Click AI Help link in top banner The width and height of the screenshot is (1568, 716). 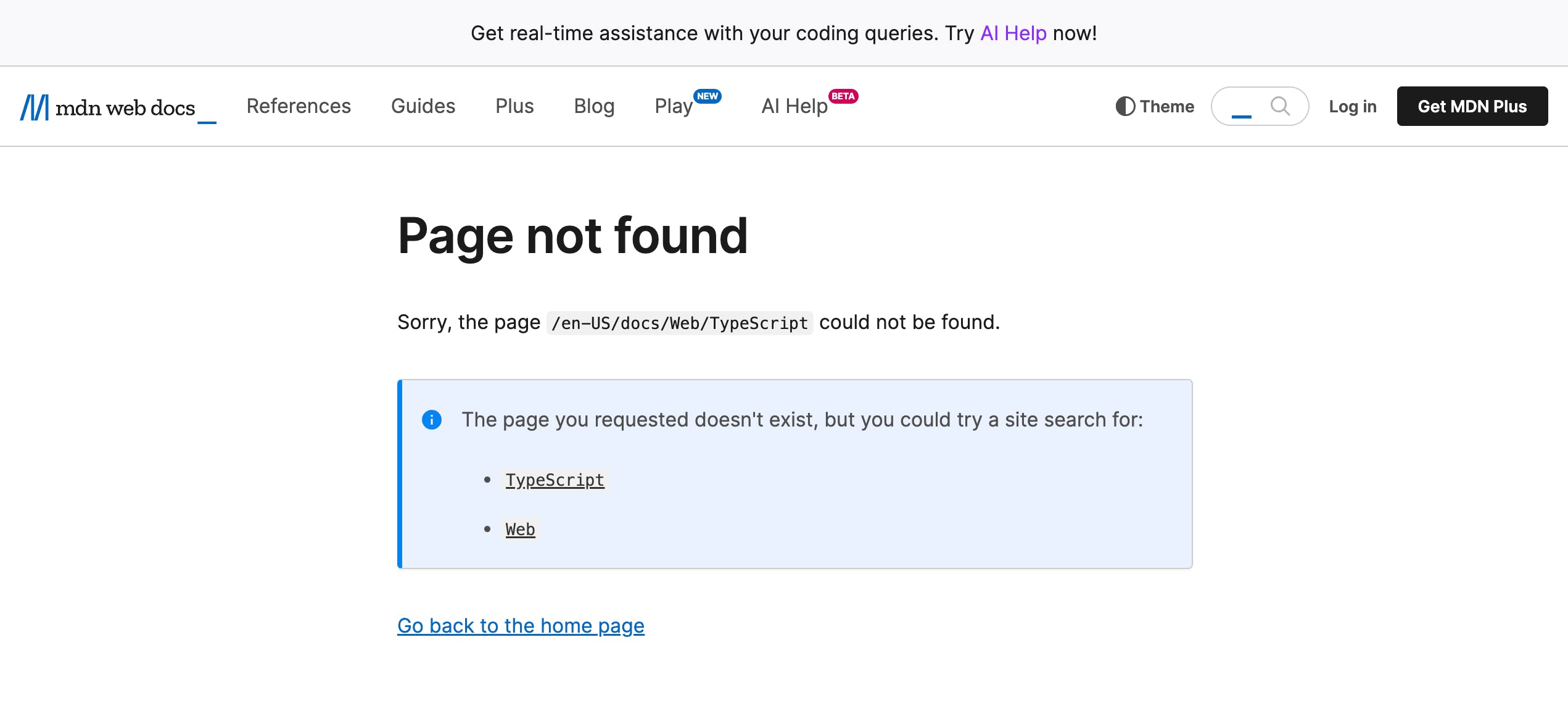click(x=1013, y=33)
